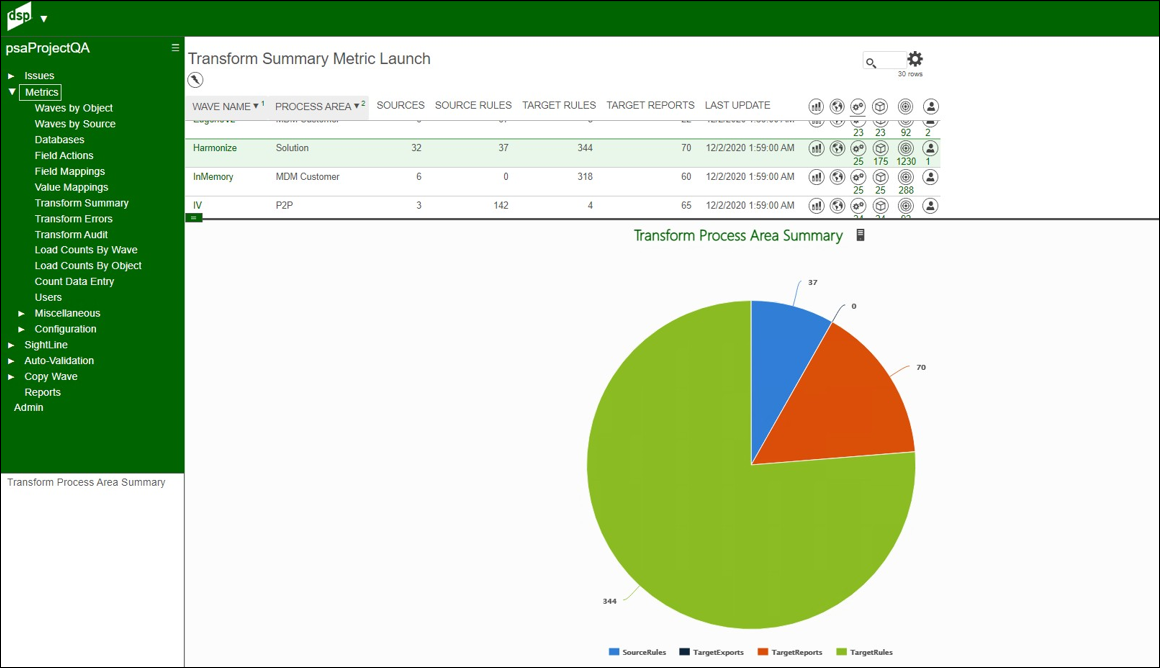The height and width of the screenshot is (668, 1160).
Task: Click the gears icon in the header row
Action: (x=858, y=107)
